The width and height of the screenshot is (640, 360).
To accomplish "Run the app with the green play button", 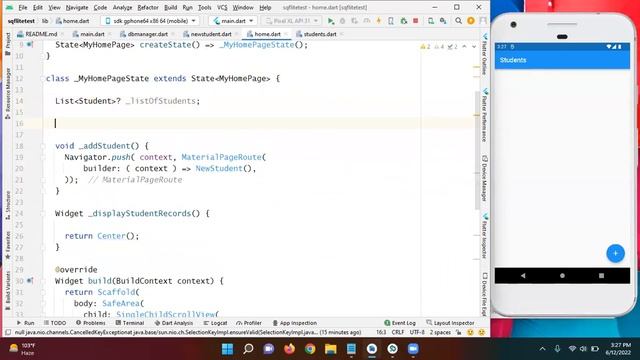I will pos(331,21).
